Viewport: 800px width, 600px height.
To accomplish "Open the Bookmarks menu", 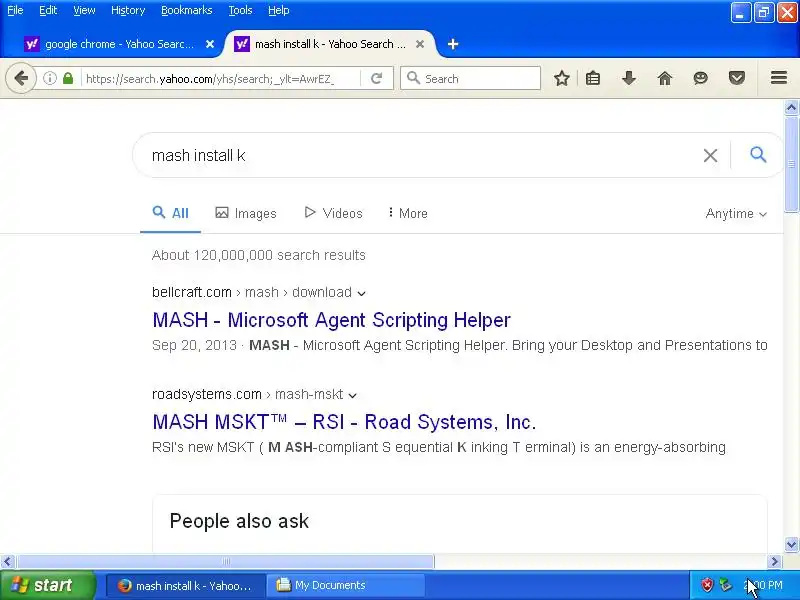I will pos(186,10).
